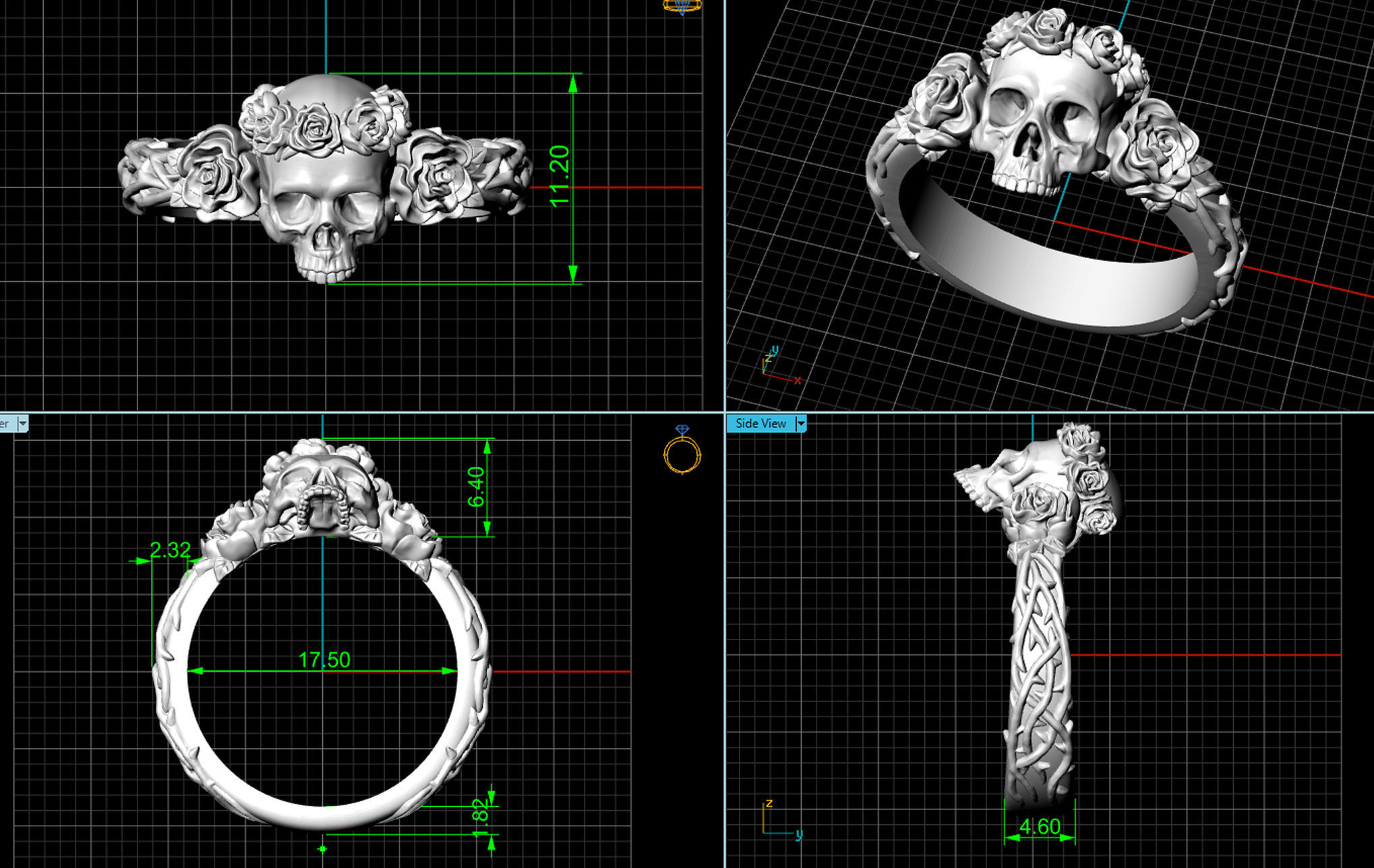
Task: Select the 11.20 height dimension text
Action: point(560,176)
